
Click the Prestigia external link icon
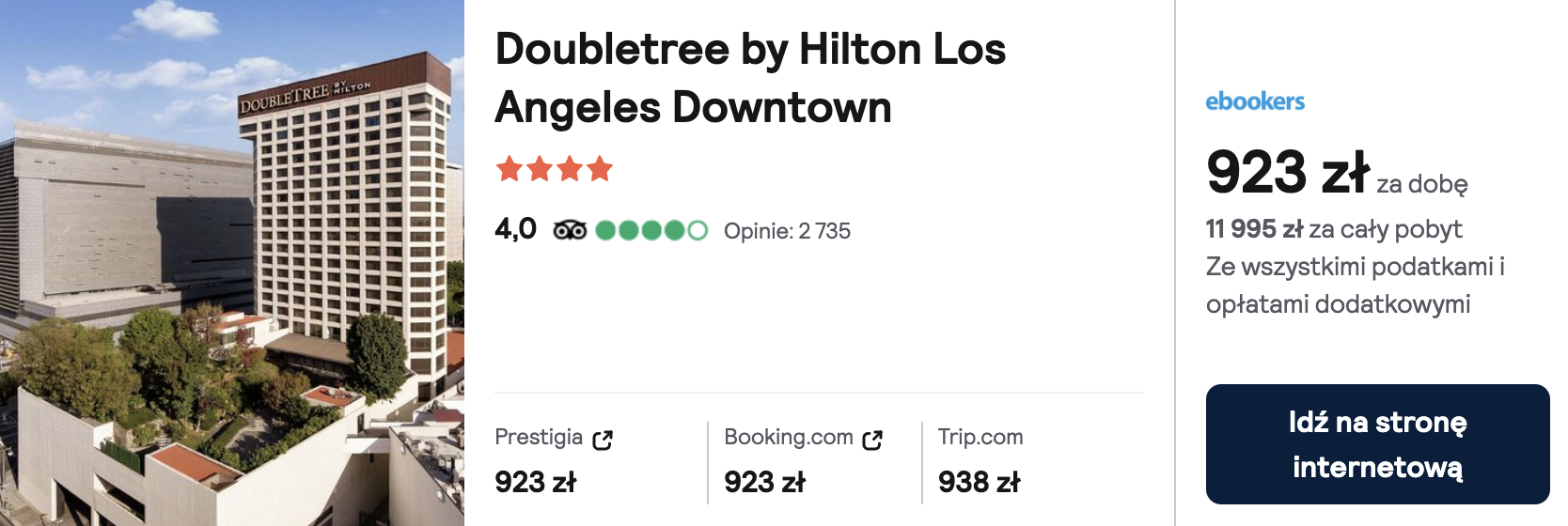[x=603, y=440]
